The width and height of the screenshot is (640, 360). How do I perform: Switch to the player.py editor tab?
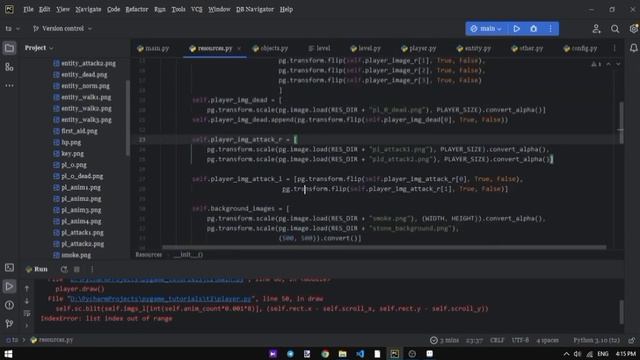(x=419, y=48)
